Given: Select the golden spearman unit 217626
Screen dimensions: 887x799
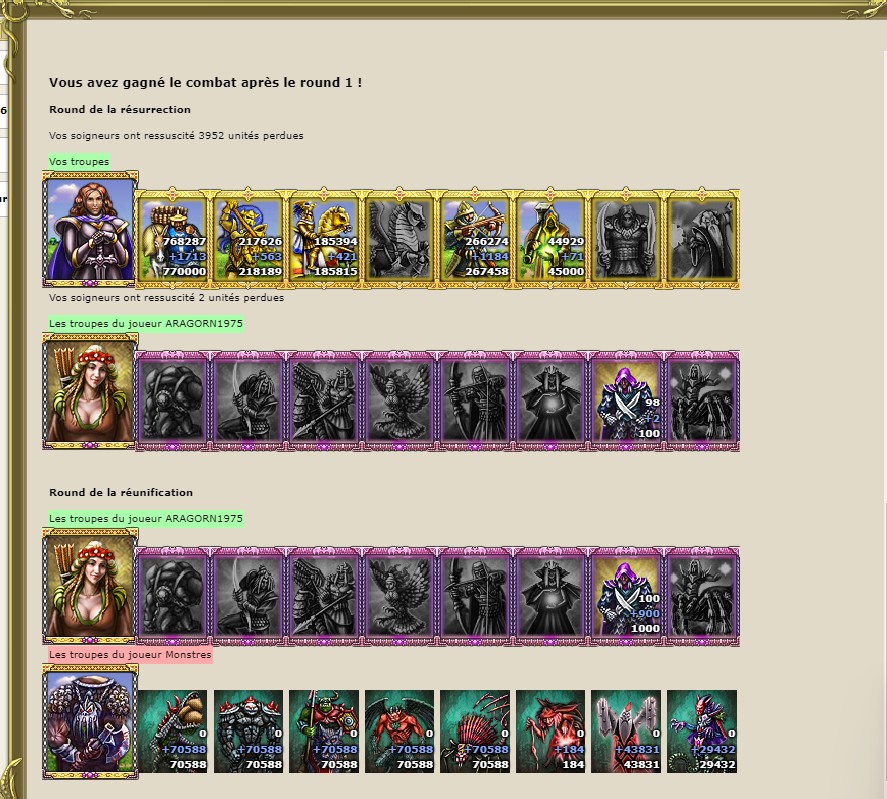Looking at the screenshot, I should click(248, 239).
